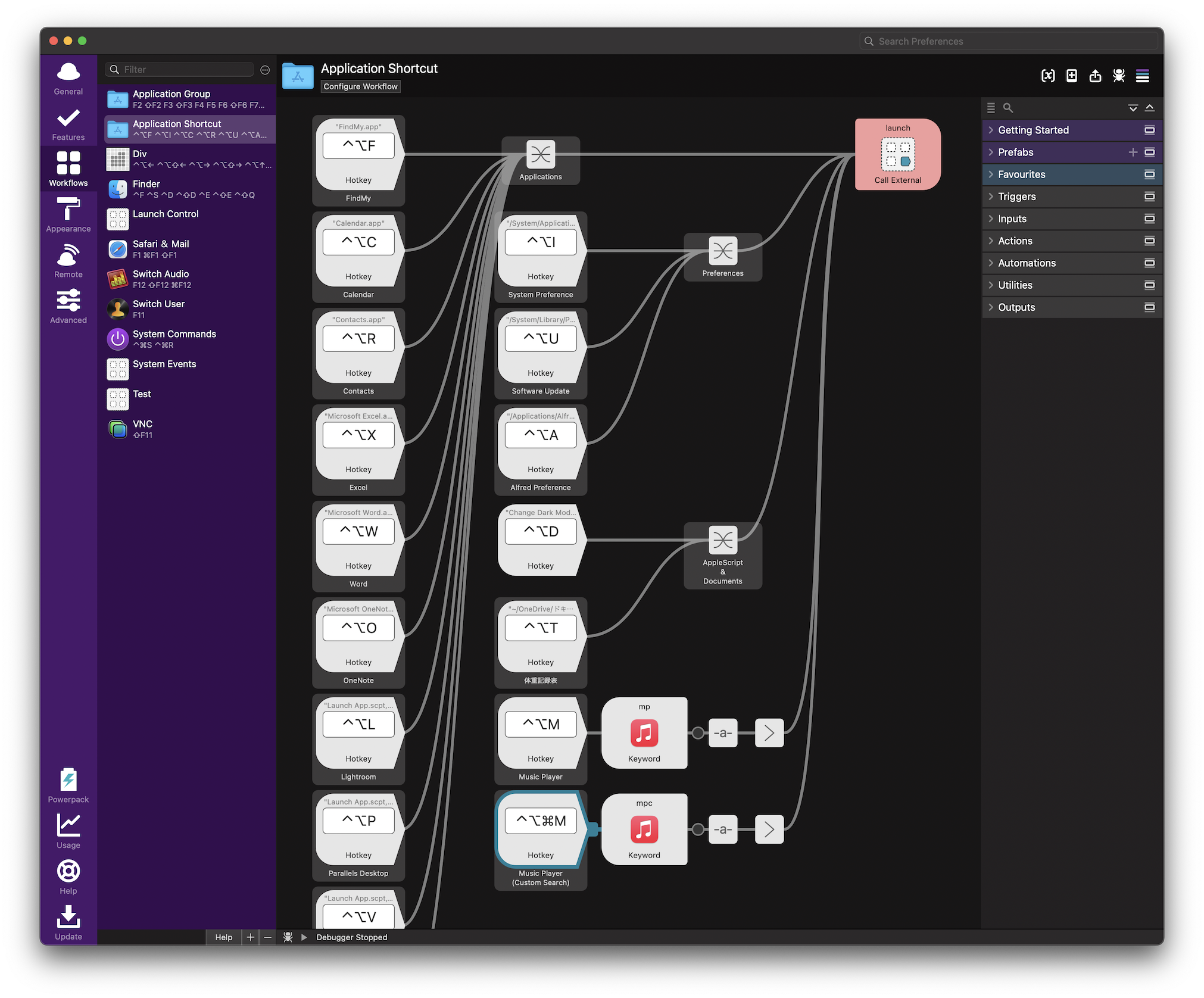
Task: Expand the Getting Started section
Action: pyautogui.click(x=1033, y=130)
